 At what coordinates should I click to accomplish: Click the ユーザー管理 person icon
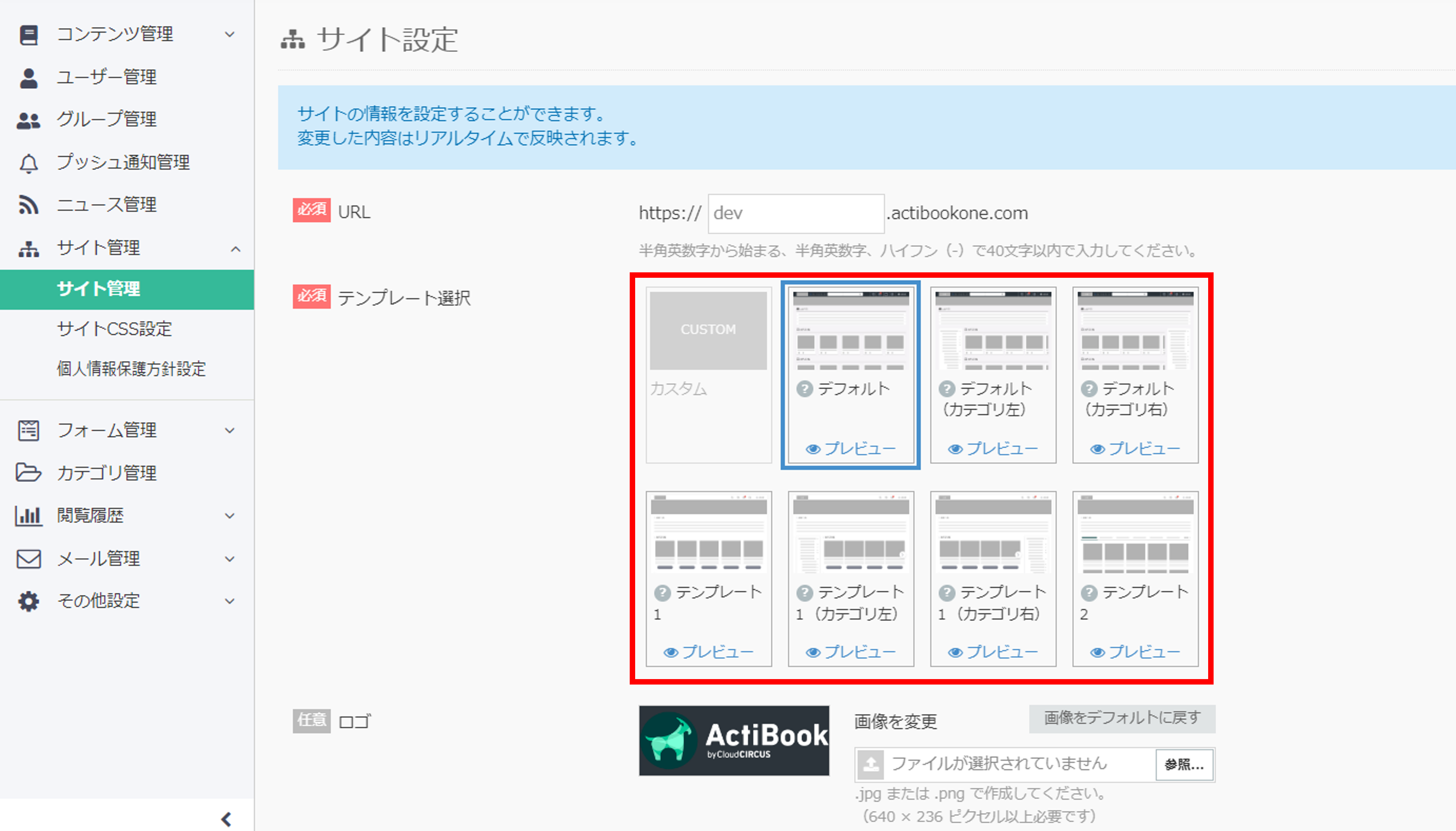[x=28, y=77]
